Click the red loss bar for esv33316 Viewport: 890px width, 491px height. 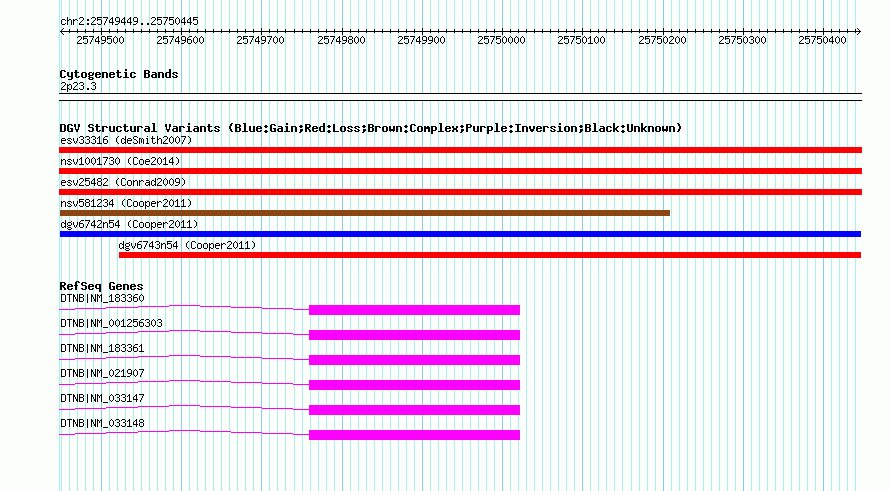click(460, 150)
